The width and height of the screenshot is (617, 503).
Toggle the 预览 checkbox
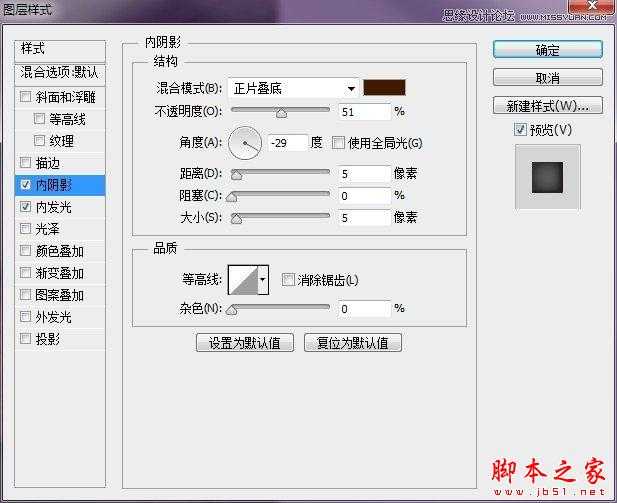point(520,129)
